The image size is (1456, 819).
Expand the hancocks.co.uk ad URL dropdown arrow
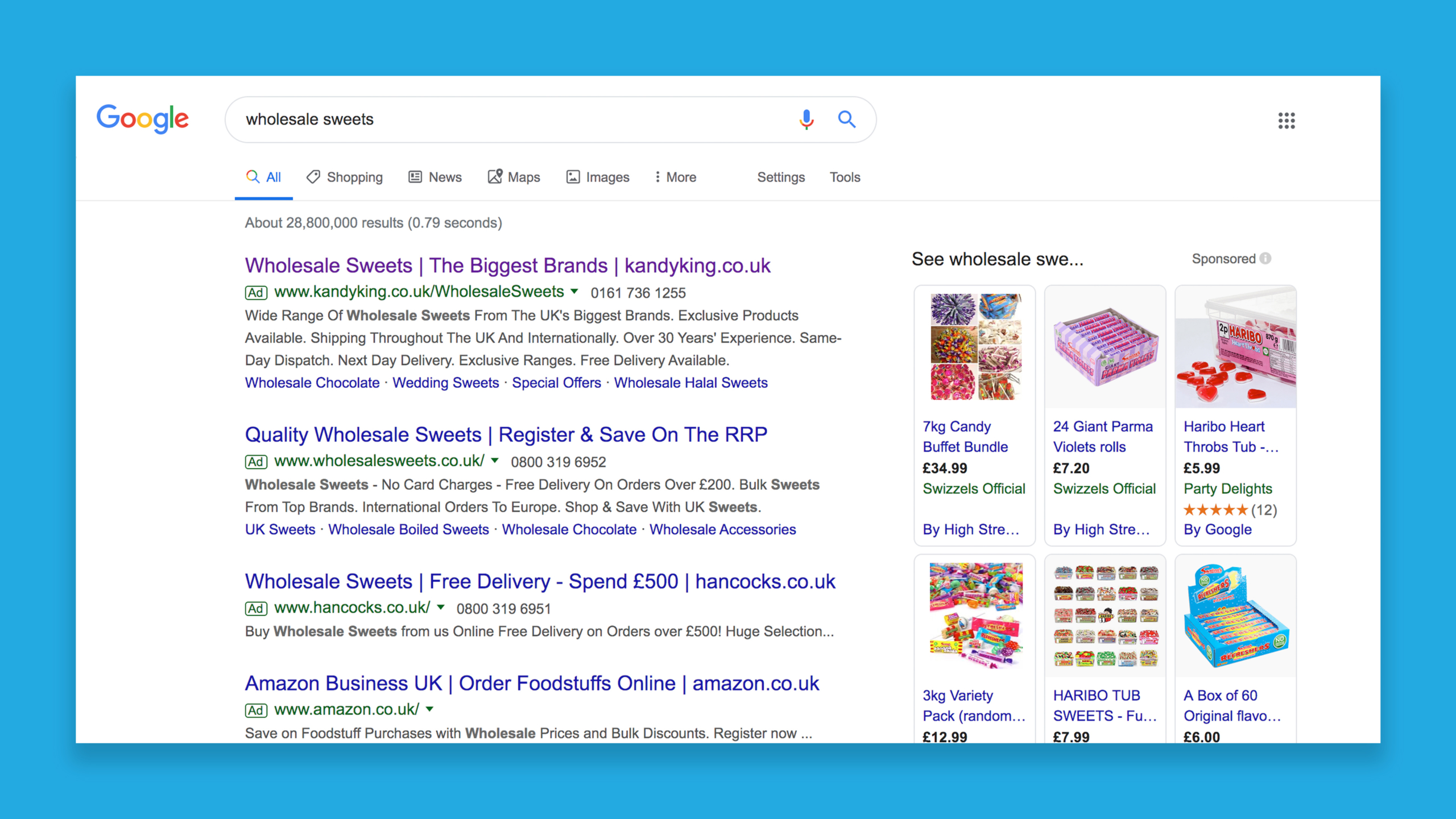point(441,607)
